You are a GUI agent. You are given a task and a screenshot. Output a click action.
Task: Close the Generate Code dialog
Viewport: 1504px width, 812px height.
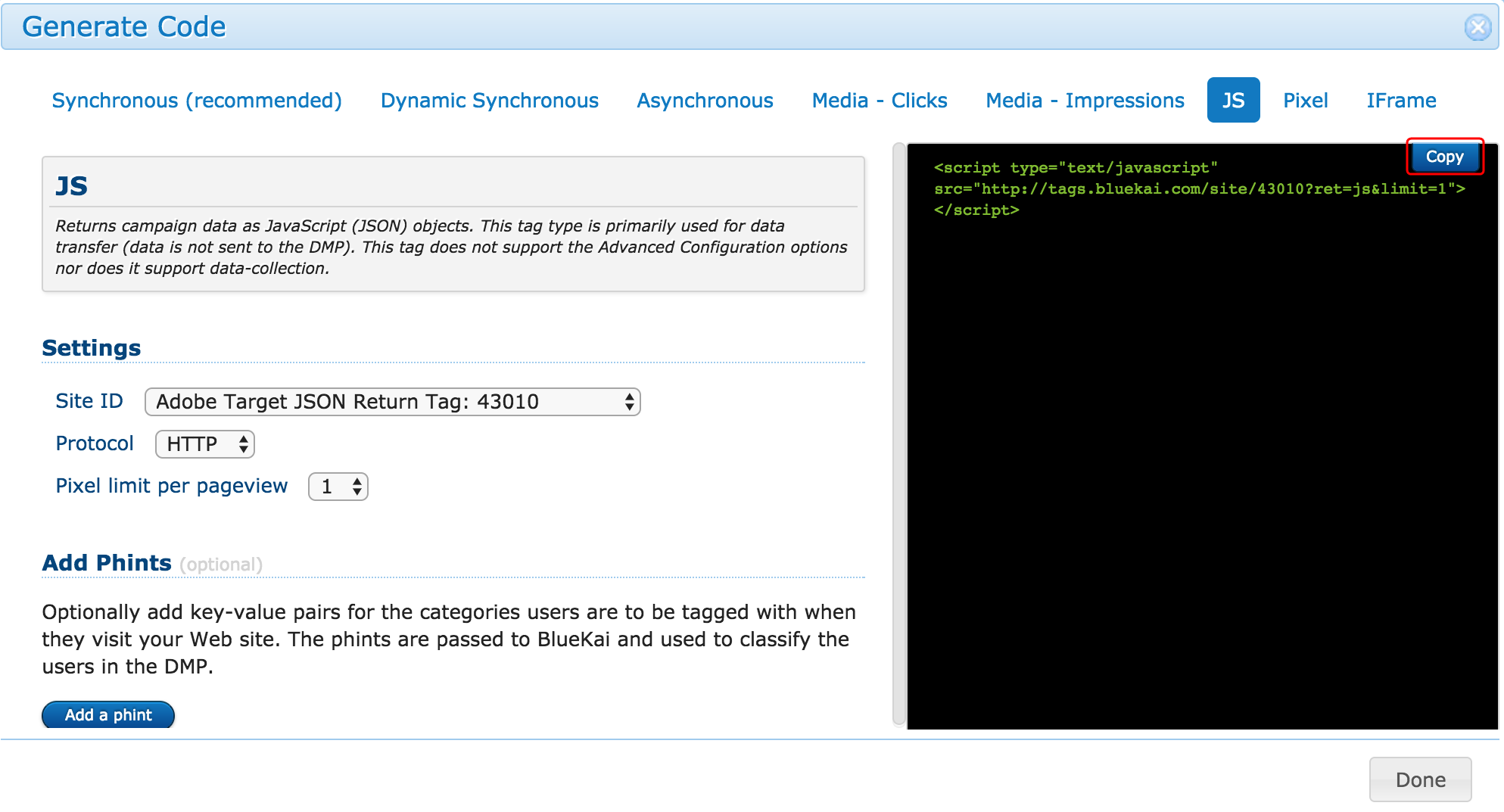click(x=1478, y=27)
